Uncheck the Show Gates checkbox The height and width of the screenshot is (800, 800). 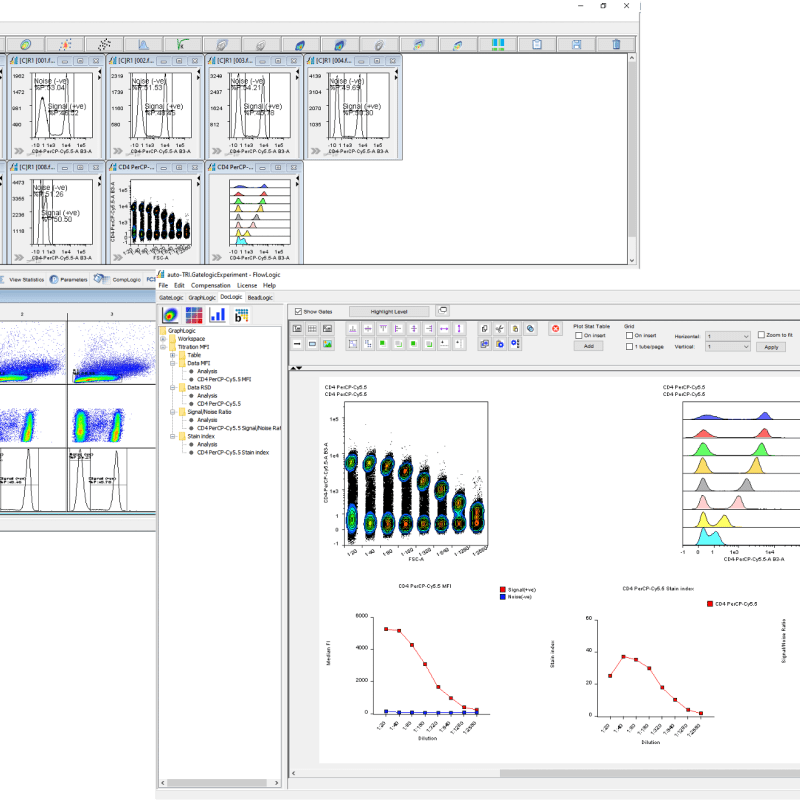pyautogui.click(x=299, y=310)
